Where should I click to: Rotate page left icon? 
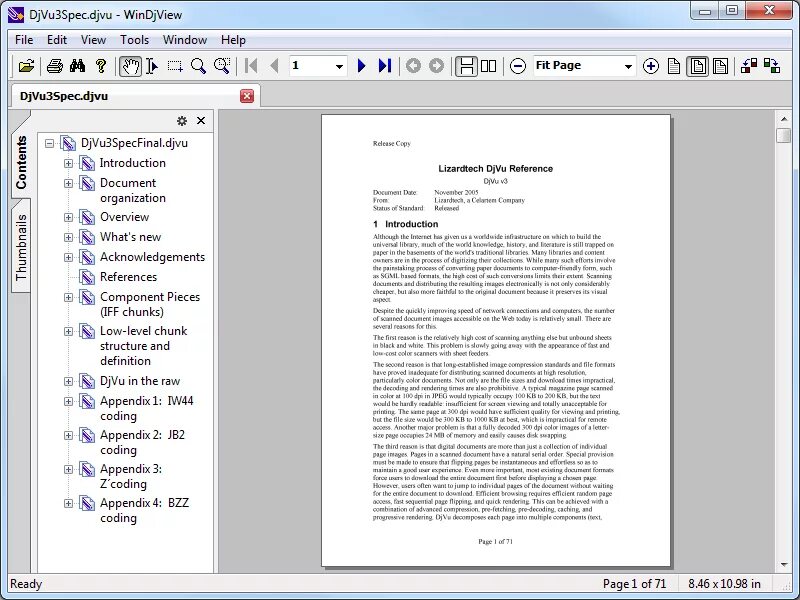coord(749,66)
